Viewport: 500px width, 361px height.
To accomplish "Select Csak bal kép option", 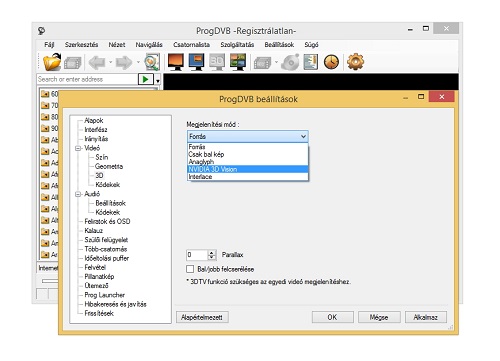I will (x=248, y=154).
